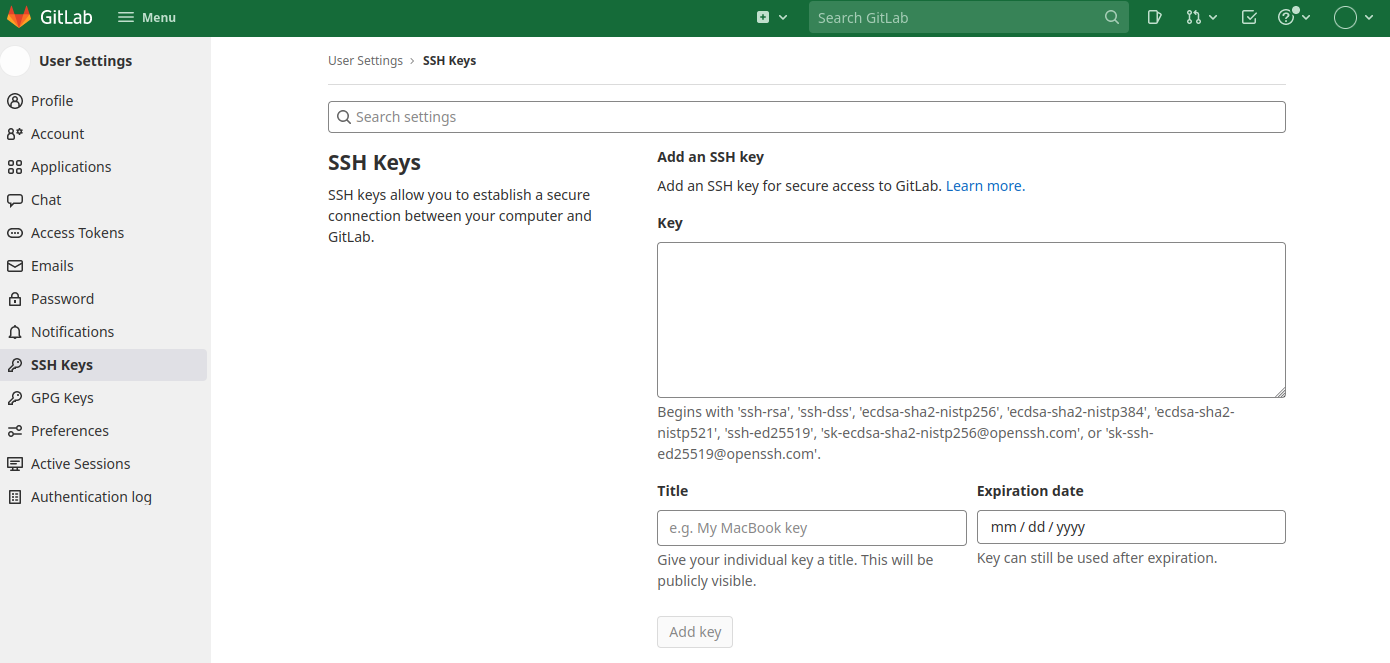
Task: Open Active Sessions in sidebar
Action: pos(80,464)
